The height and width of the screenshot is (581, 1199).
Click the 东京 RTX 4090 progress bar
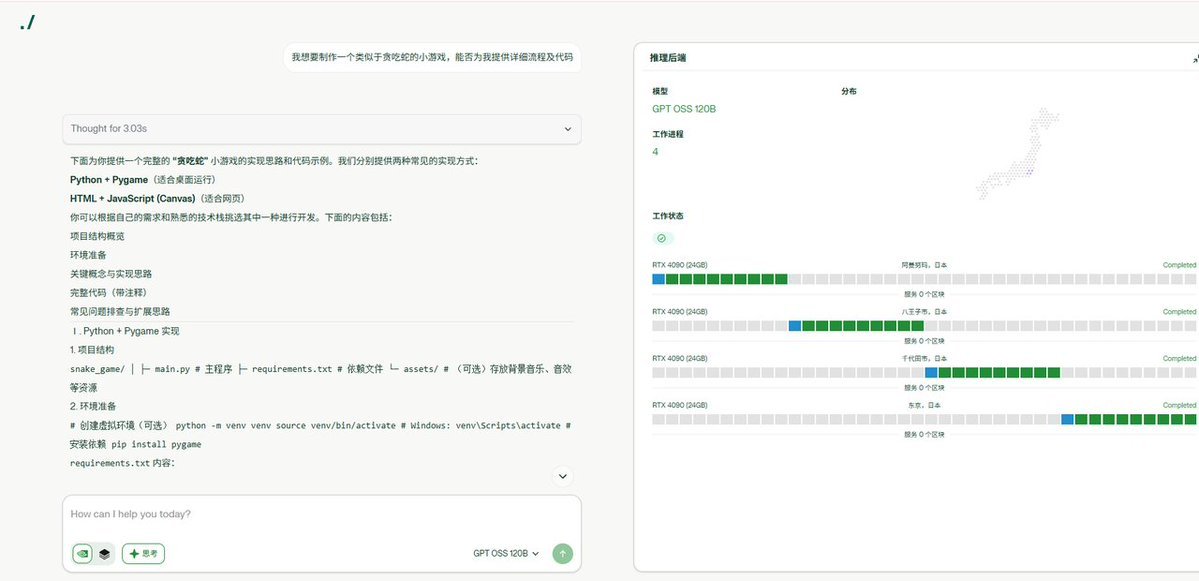pyautogui.click(x=924, y=419)
